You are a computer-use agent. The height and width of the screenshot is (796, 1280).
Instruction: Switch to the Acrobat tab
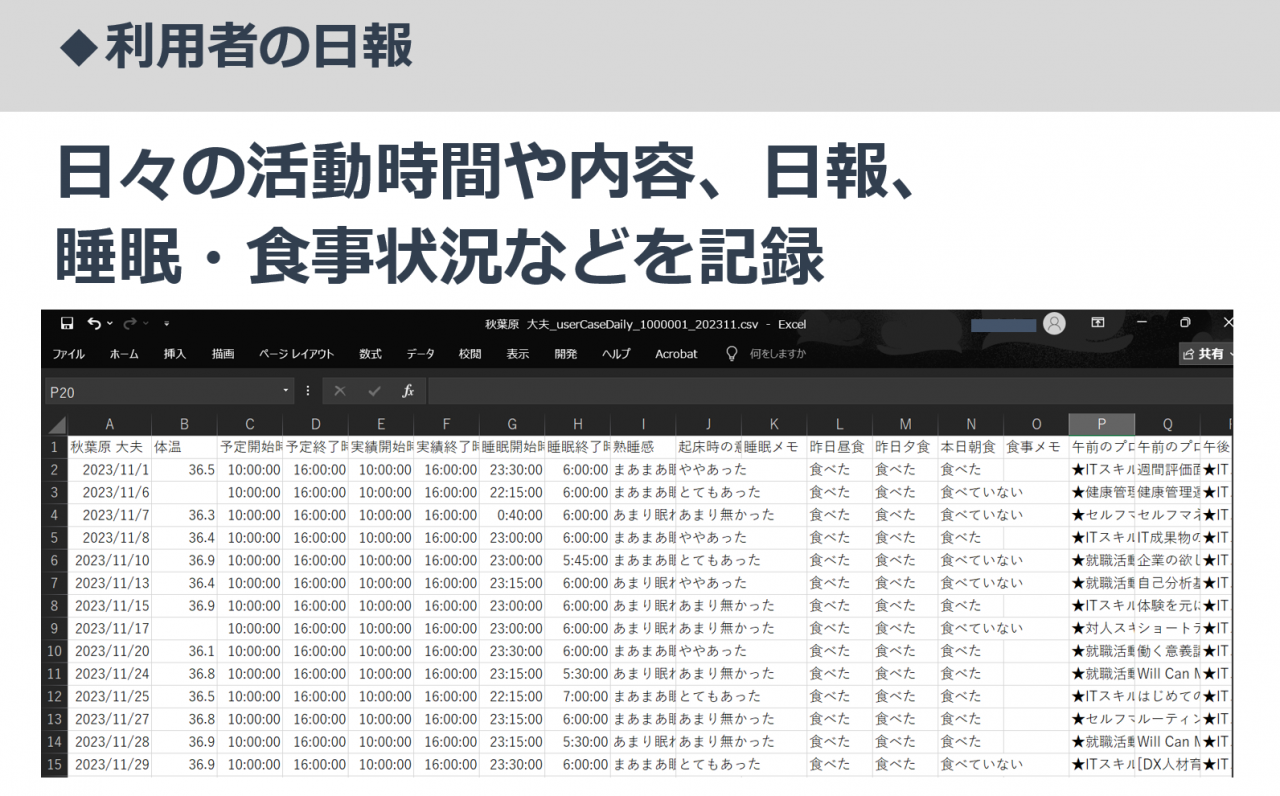coord(676,354)
